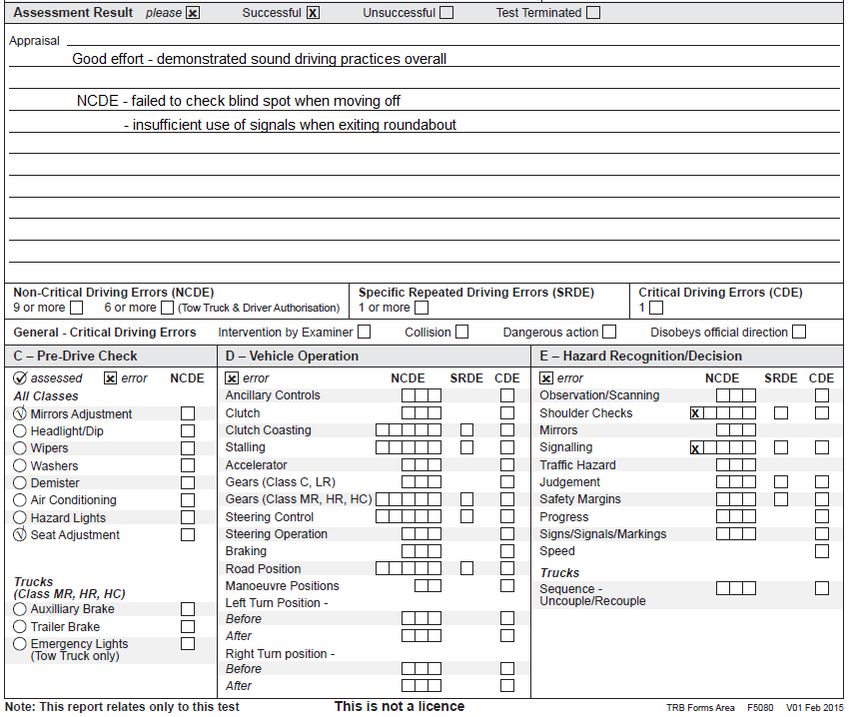Mark CDE box for Clutch
Viewport: 850px width, 717px height.
click(507, 413)
